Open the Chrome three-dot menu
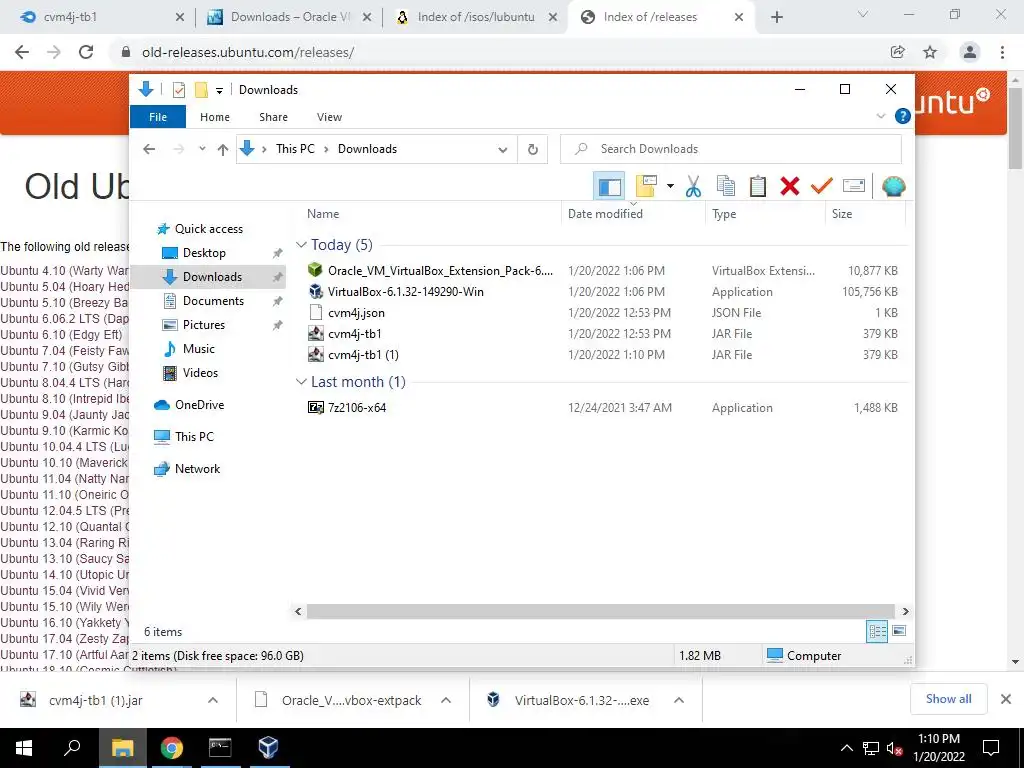The width and height of the screenshot is (1024, 768). pyautogui.click(x=1002, y=52)
